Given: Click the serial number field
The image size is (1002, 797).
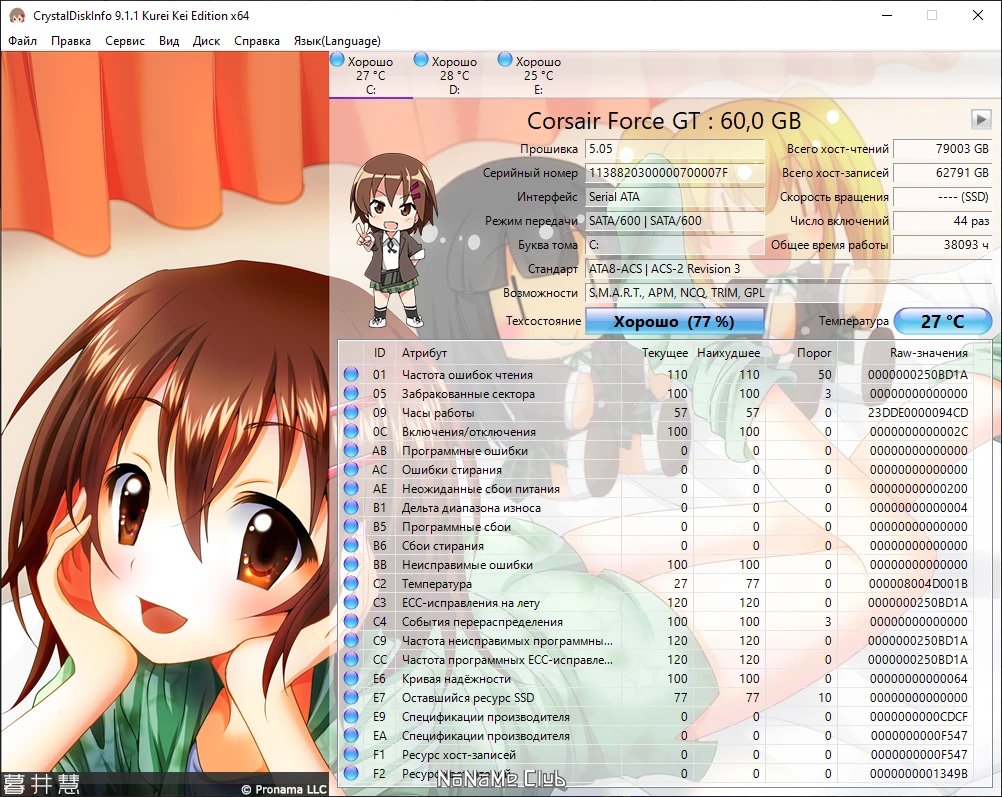Looking at the screenshot, I should 674,173.
